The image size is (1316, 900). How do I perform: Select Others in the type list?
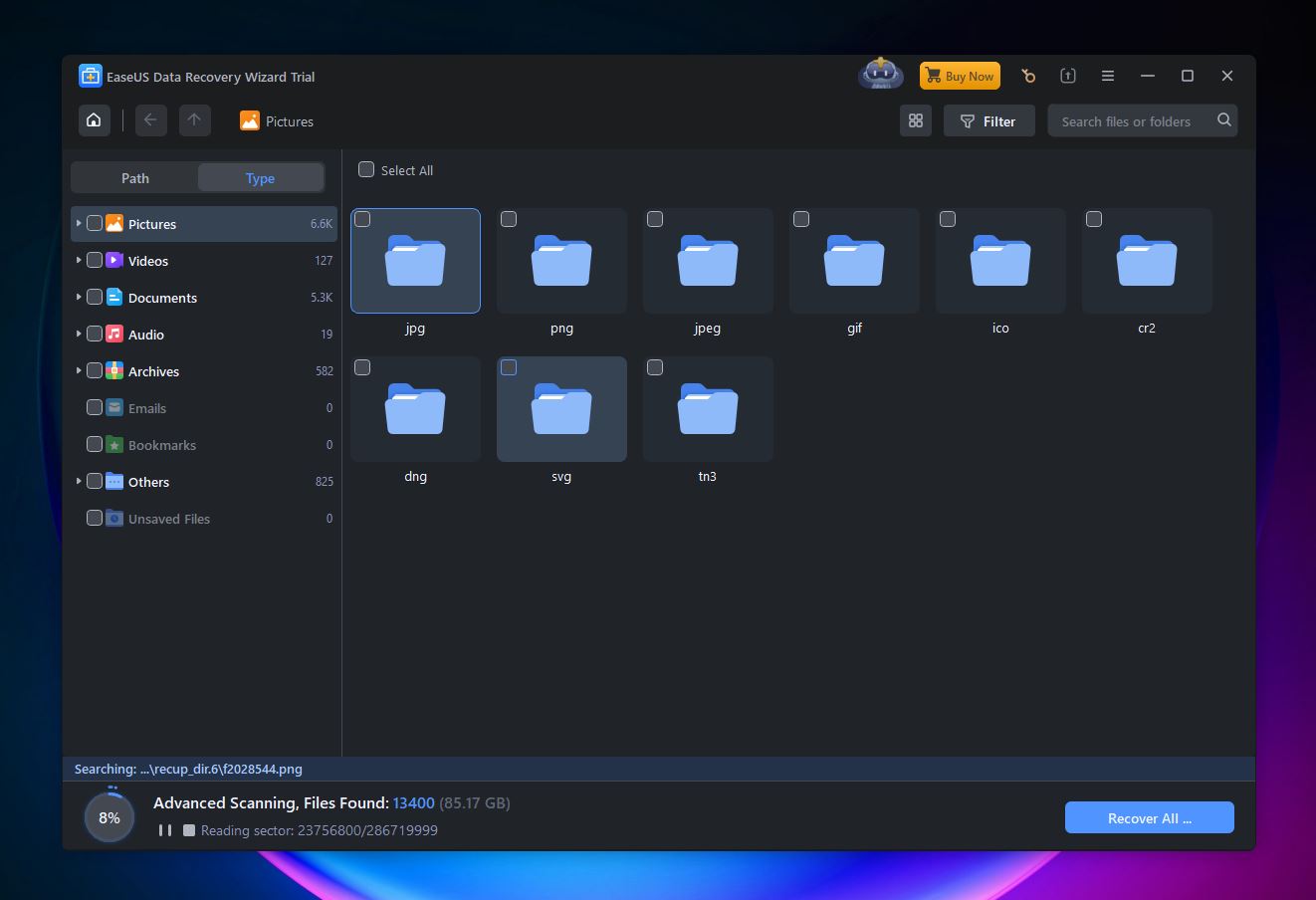[x=204, y=481]
